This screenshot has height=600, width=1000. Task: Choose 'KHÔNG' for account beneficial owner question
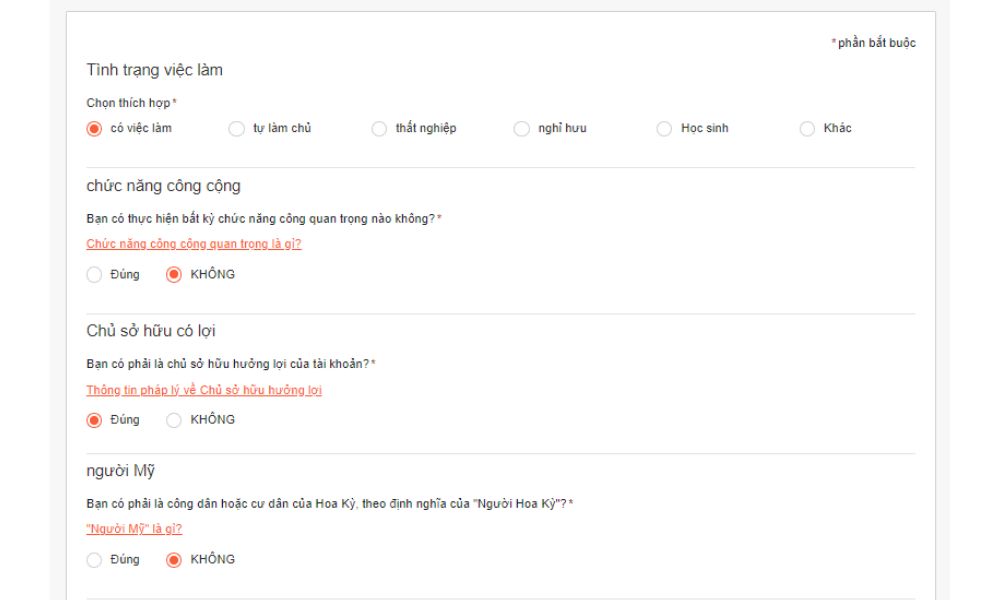(x=174, y=420)
